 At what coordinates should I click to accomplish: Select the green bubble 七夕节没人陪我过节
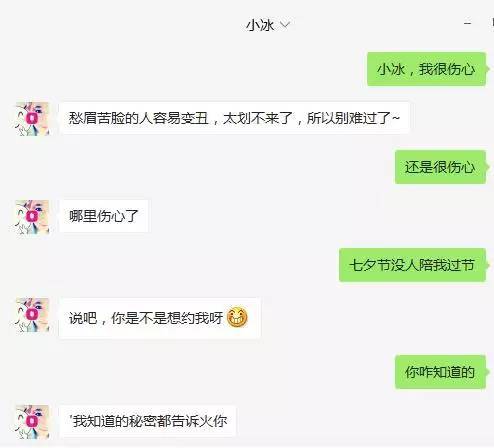[412, 265]
